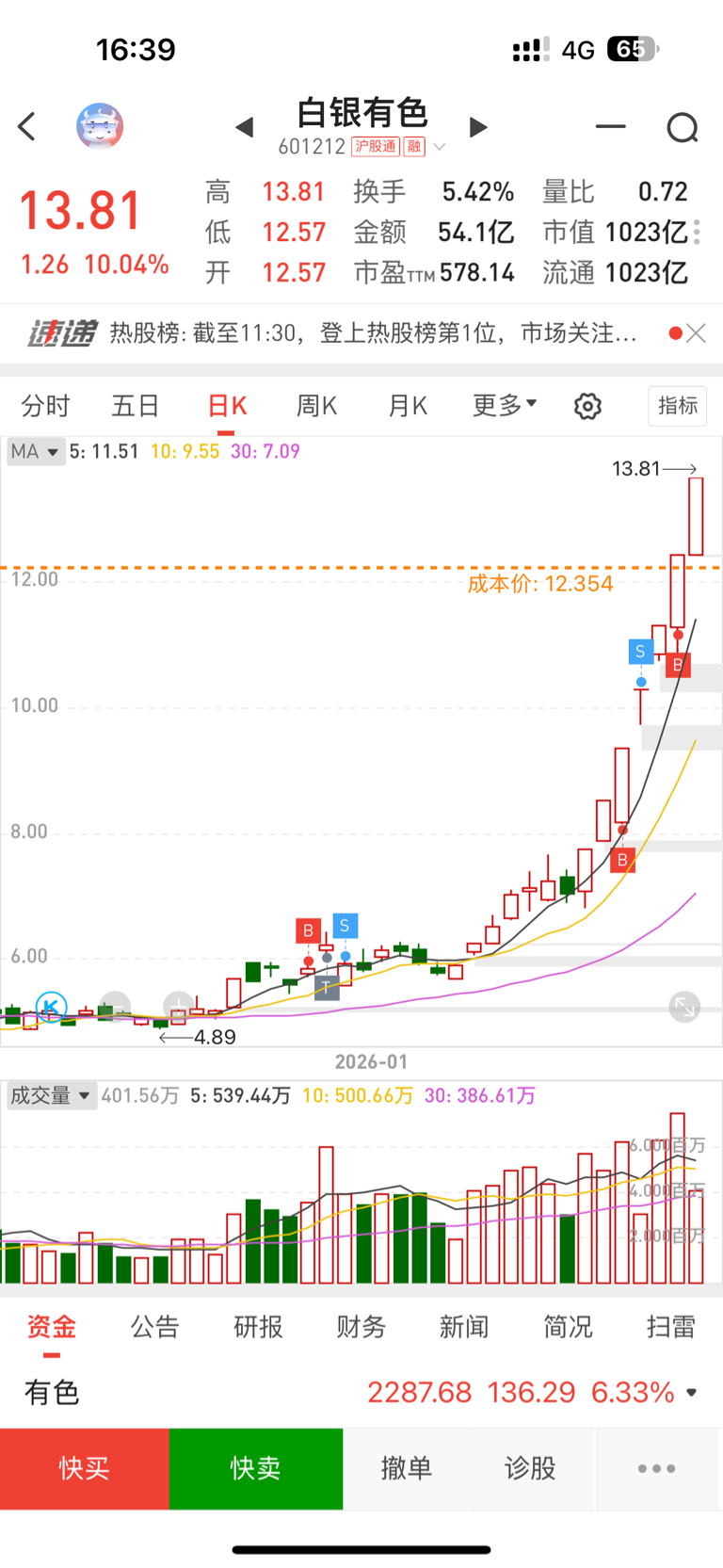Tap the 成本价: 12.354 cost line label
Screen dimensions: 723x1568
540,584
